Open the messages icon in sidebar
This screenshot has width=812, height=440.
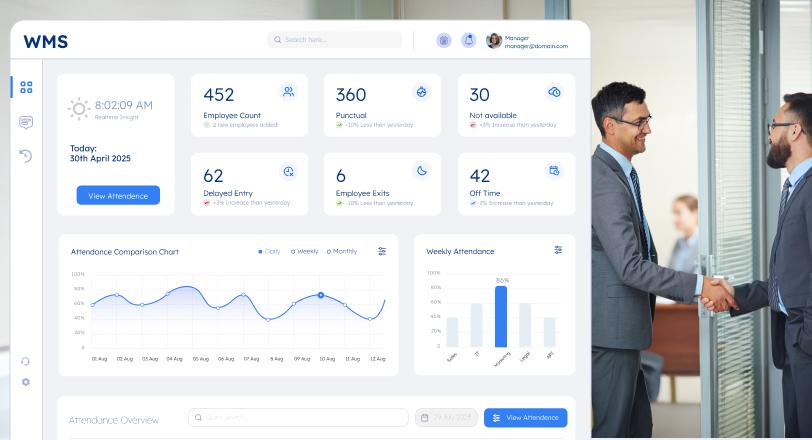pyautogui.click(x=26, y=122)
